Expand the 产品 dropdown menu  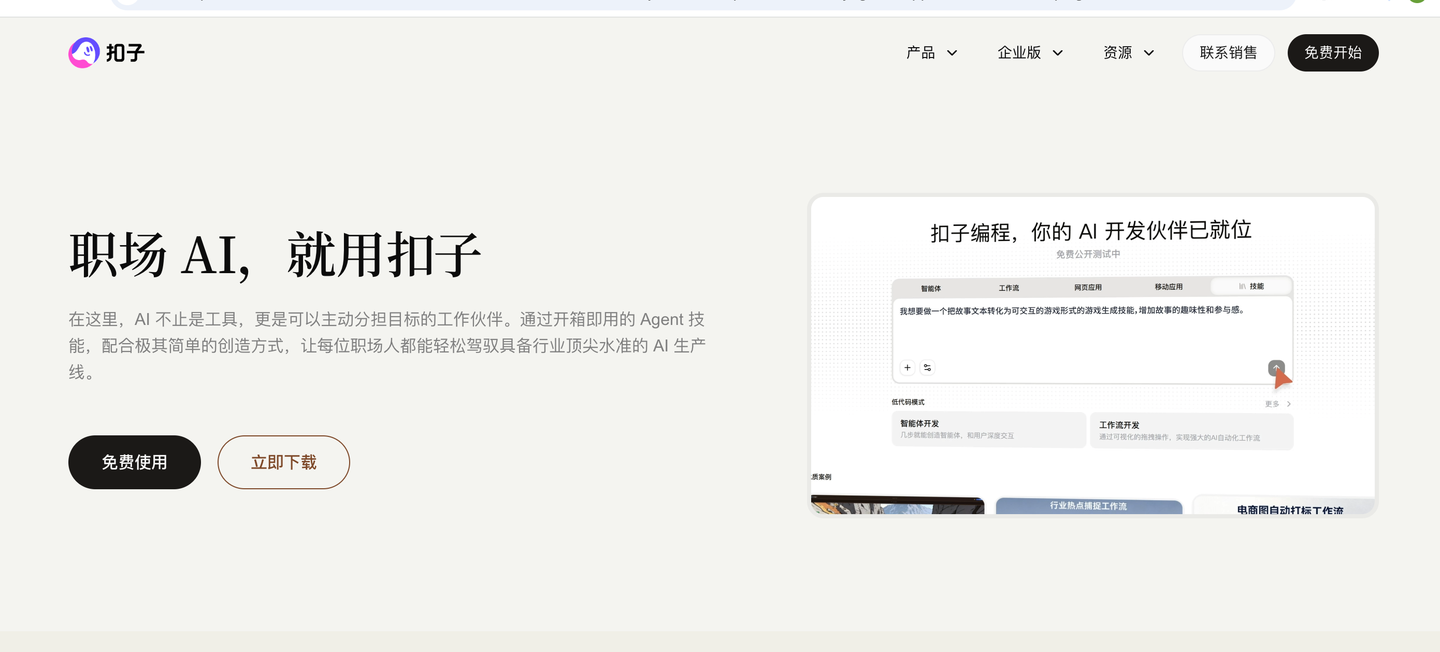931,53
